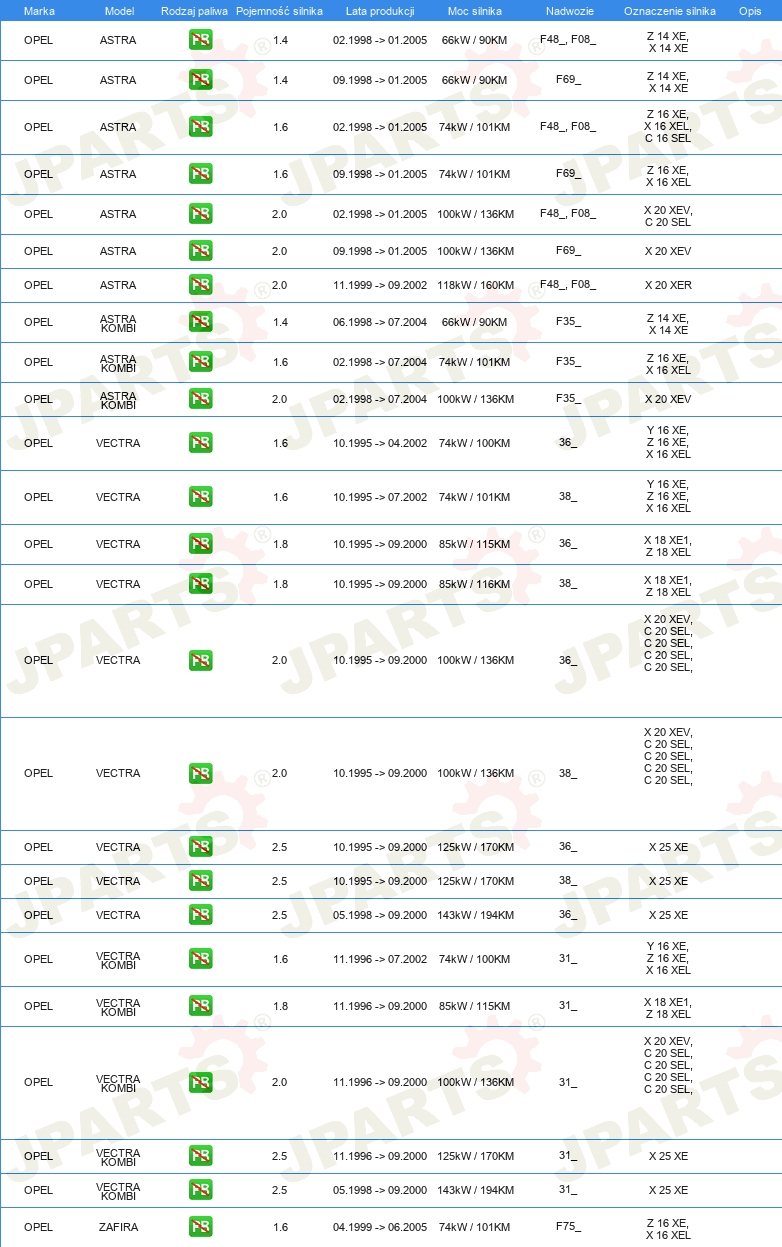The height and width of the screenshot is (1247, 782).
Task: Click the 11.1996 -> 07.2002 production dates
Action: 380,959
